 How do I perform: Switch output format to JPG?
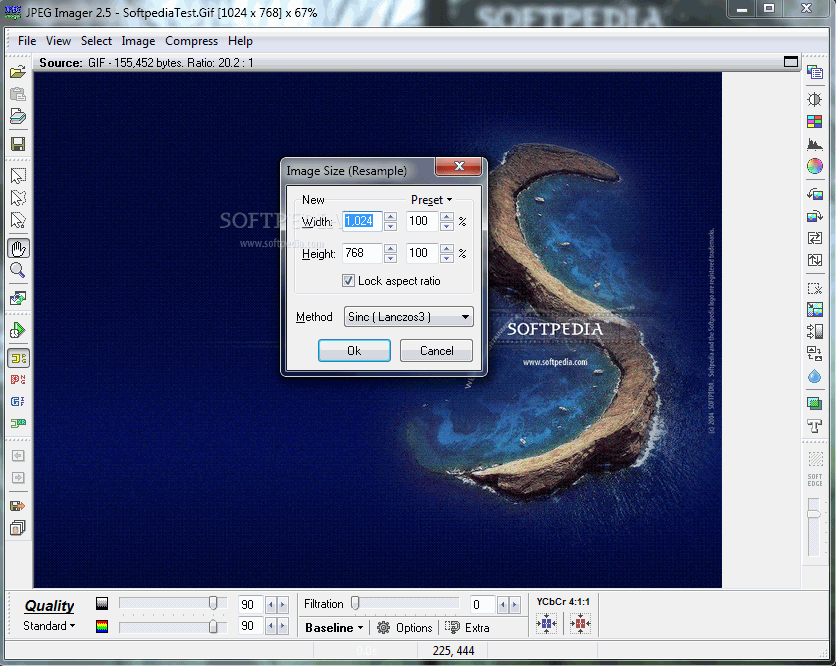(x=18, y=358)
